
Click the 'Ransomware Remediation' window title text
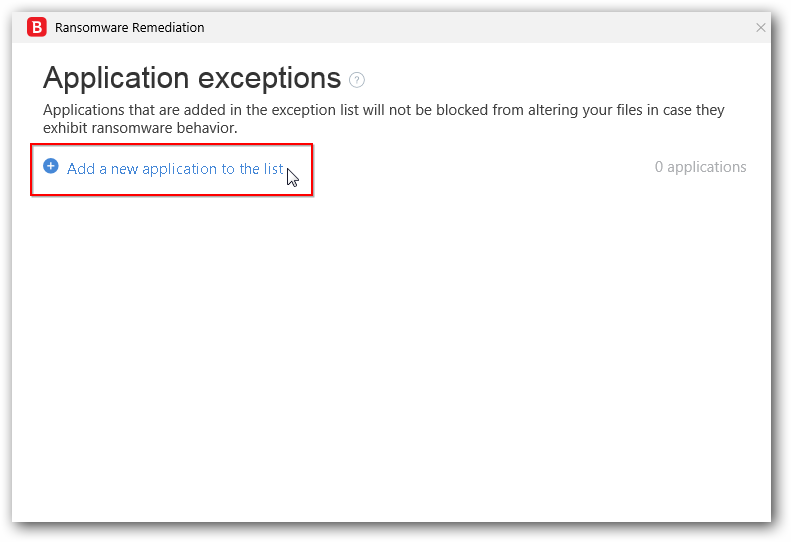coord(129,28)
